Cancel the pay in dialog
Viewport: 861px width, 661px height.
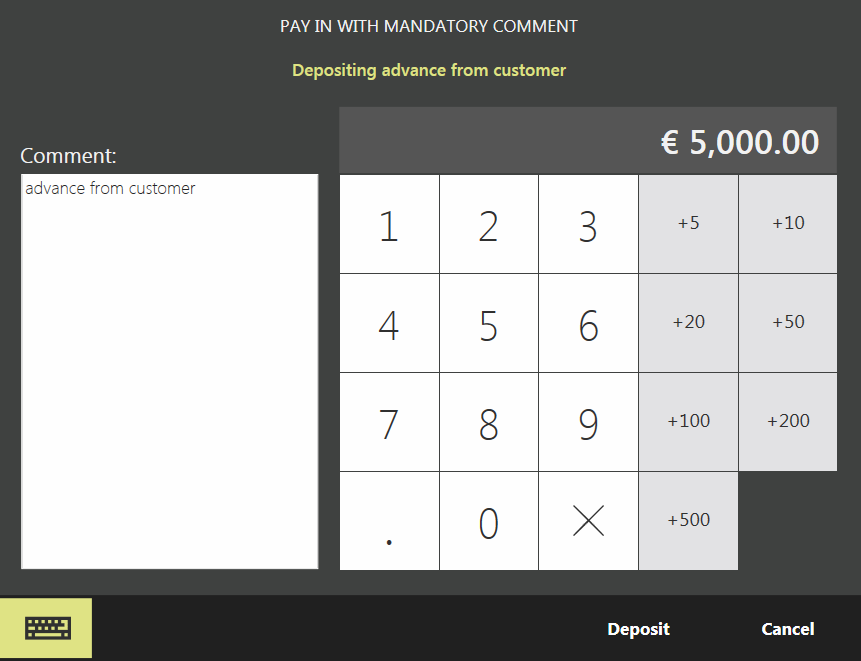point(787,629)
